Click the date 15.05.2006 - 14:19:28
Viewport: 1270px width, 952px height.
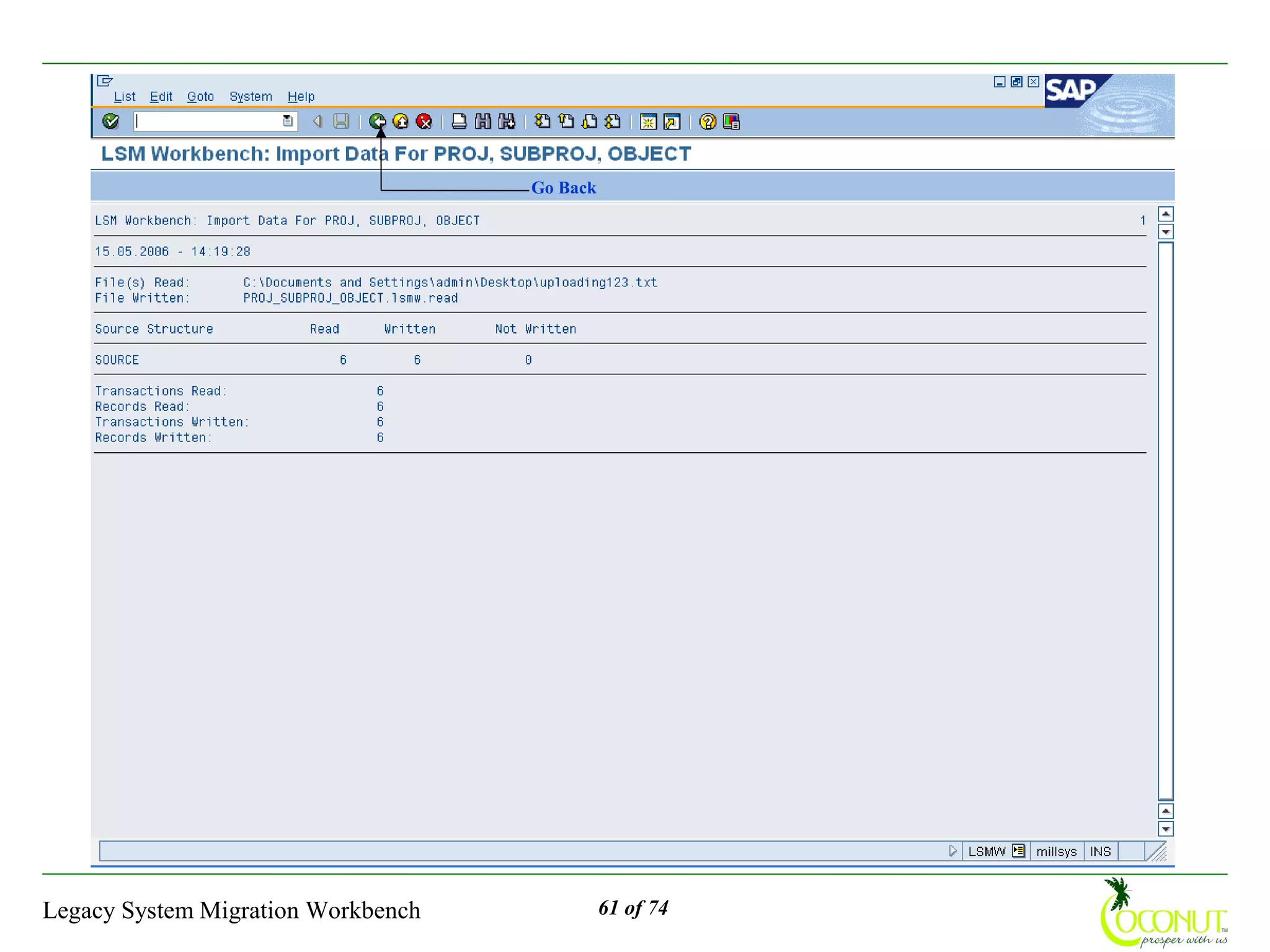(172, 252)
